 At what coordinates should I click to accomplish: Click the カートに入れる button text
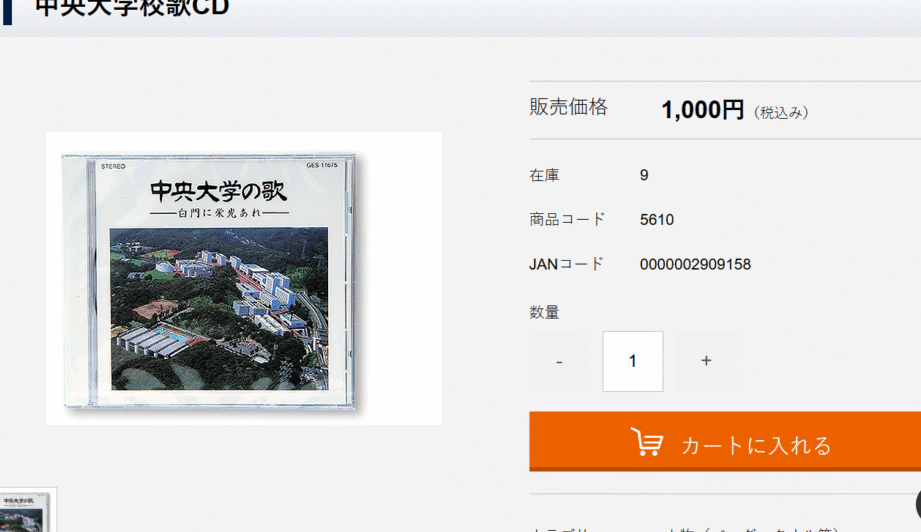757,446
